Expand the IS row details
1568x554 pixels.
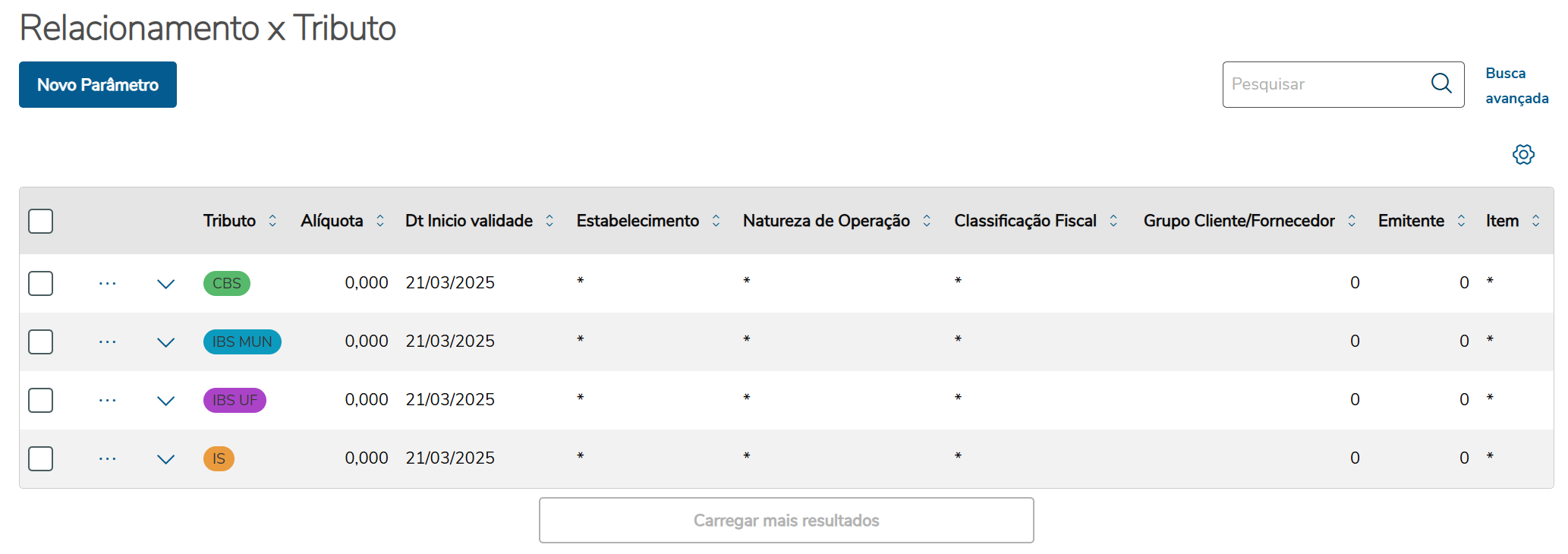point(165,460)
